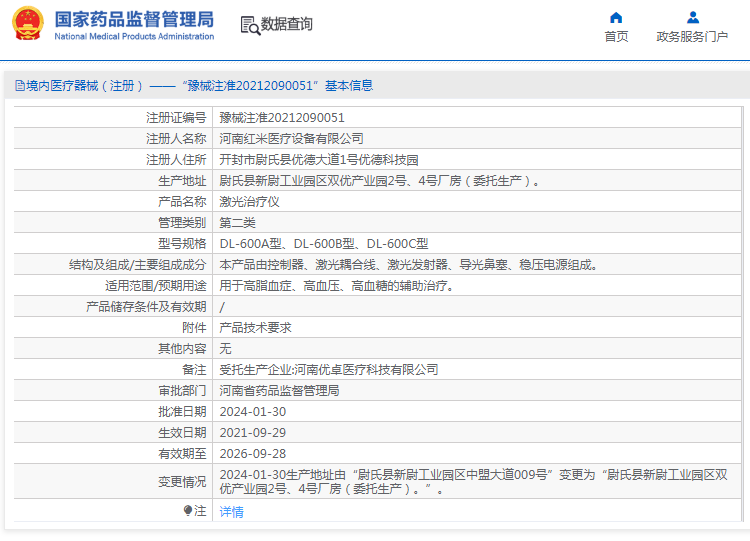The width and height of the screenshot is (750, 541).
Task: Click the 产品储存条件及有效期 label
Action: (x=146, y=307)
